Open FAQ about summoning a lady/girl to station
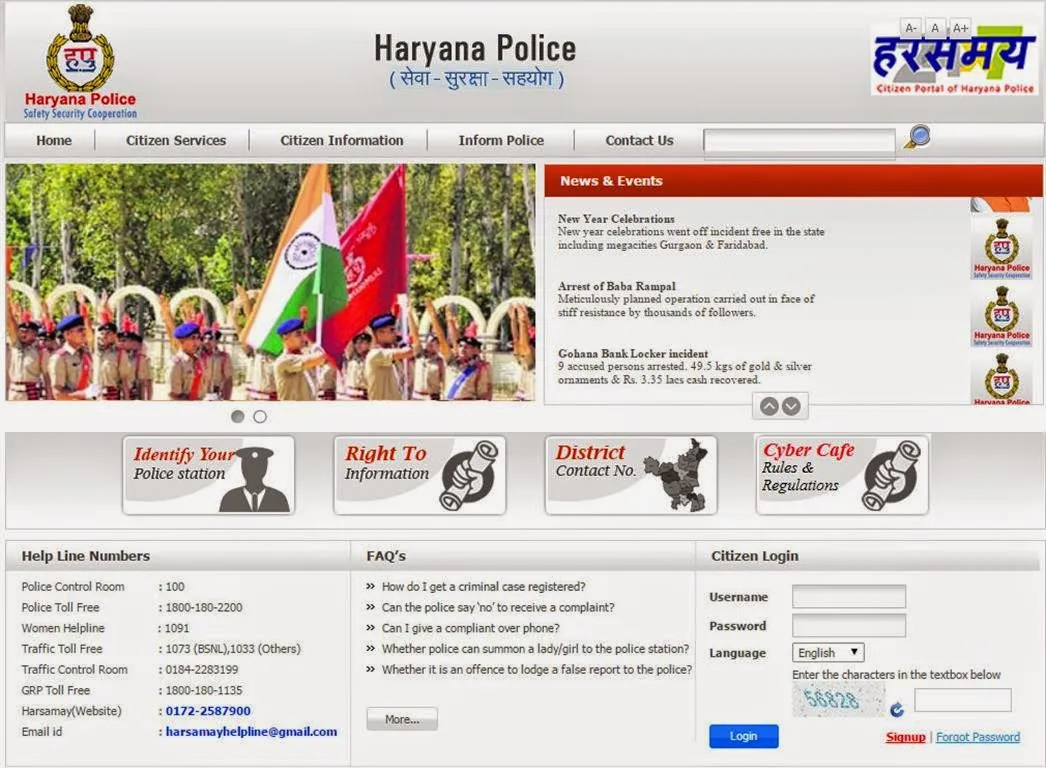 pos(535,649)
